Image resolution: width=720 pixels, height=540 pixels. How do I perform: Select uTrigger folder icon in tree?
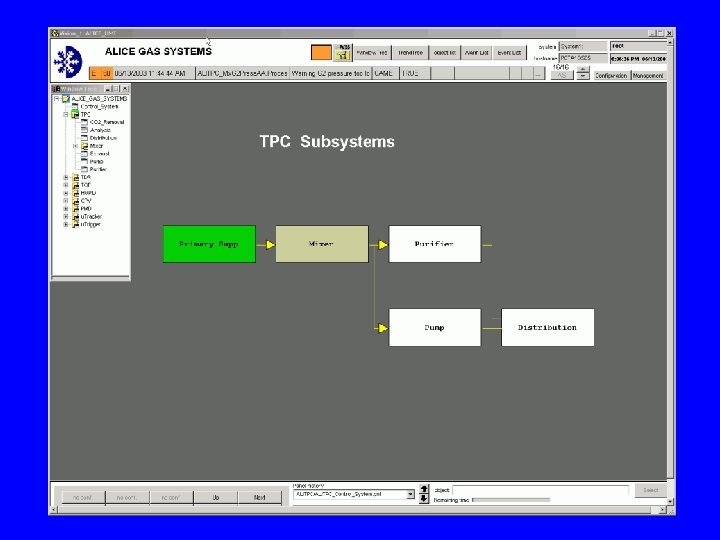75,225
